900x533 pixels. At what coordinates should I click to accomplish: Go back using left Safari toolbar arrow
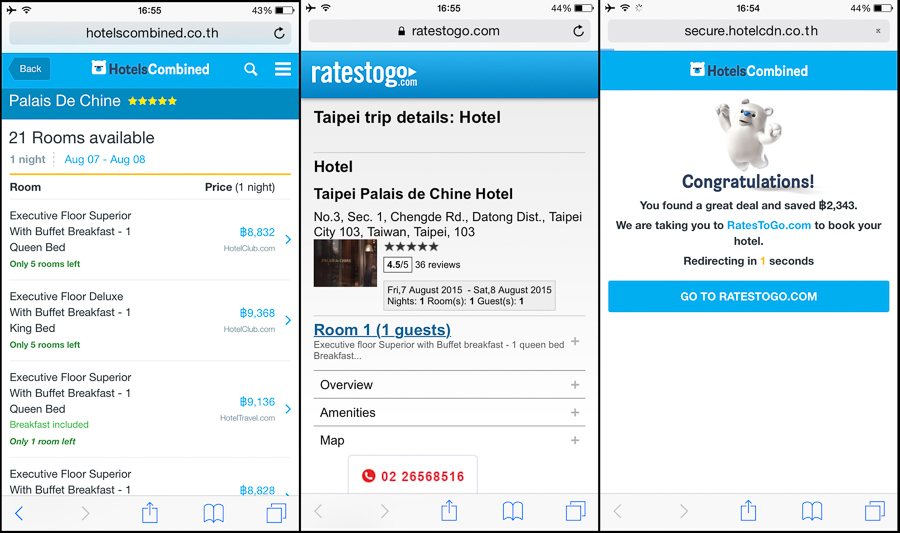pyautogui.click(x=19, y=513)
